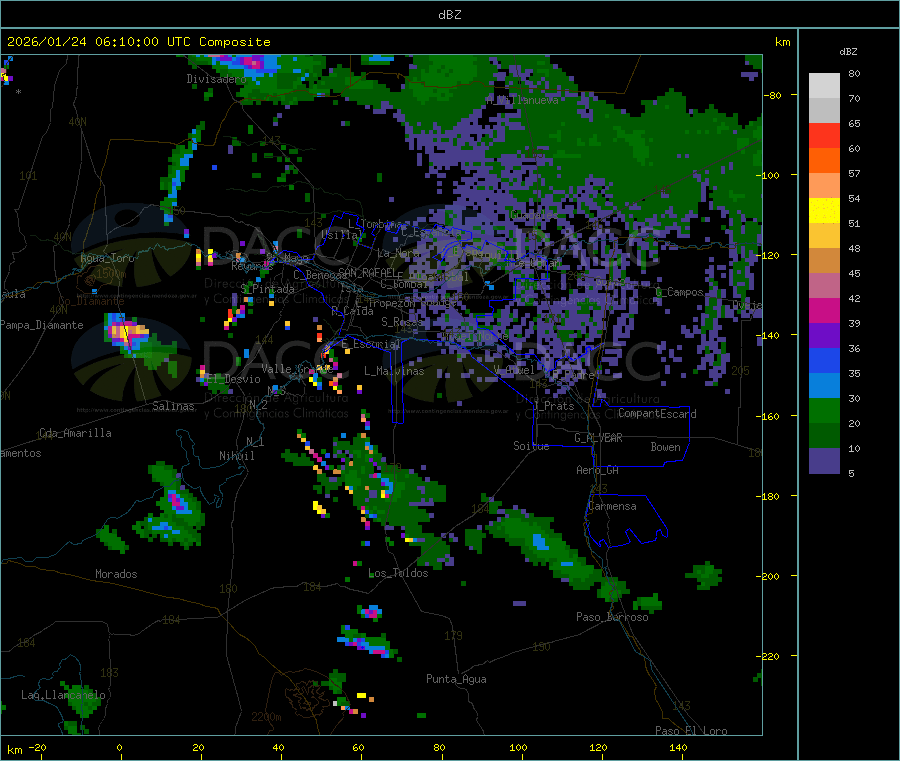The height and width of the screenshot is (761, 900).
Task: Click the 'dBZ' label above the color scale
Action: pos(848,52)
